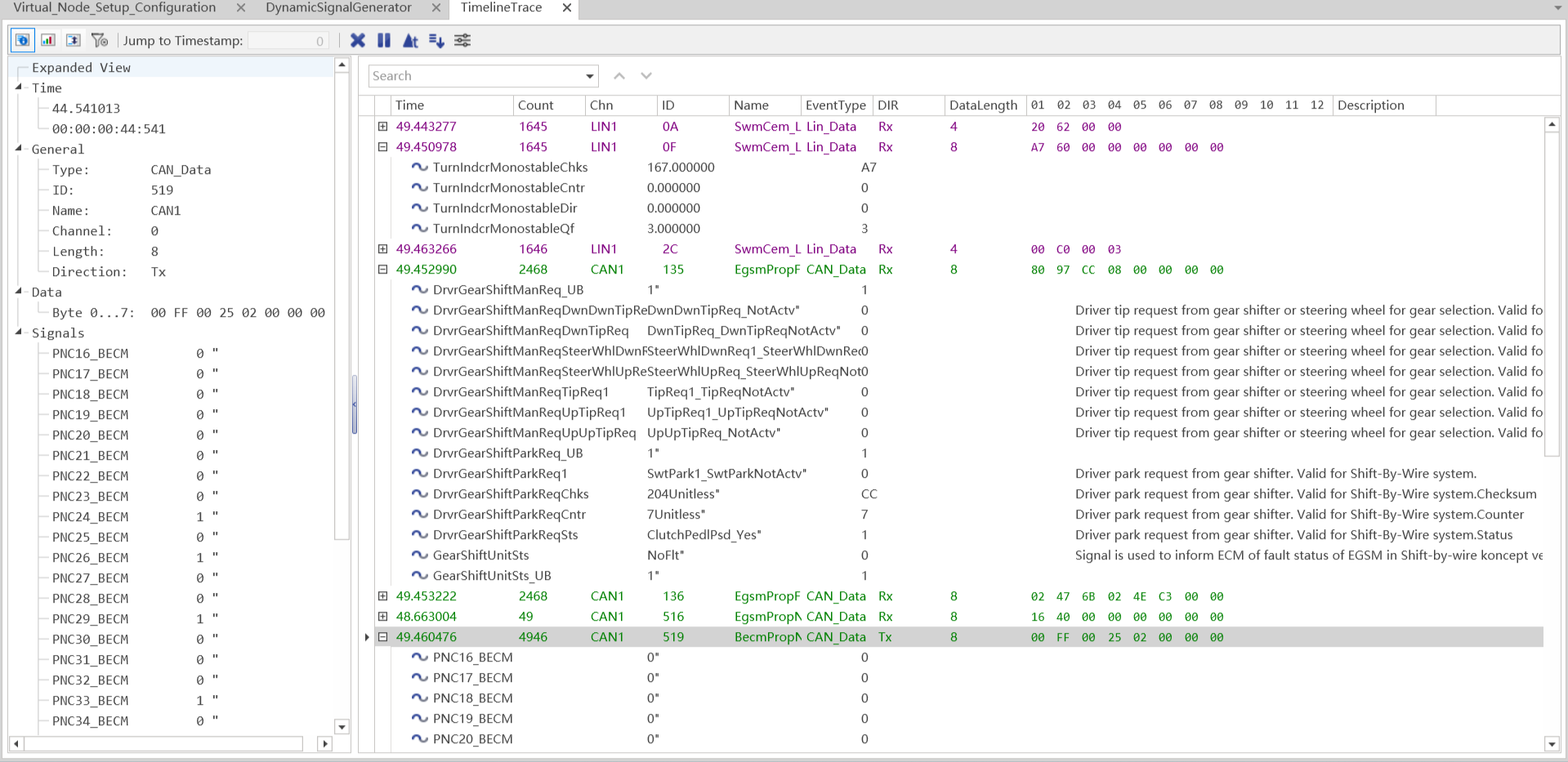Click the delta time toolbar icon
Viewport: 1568px width, 762px height.
(410, 40)
